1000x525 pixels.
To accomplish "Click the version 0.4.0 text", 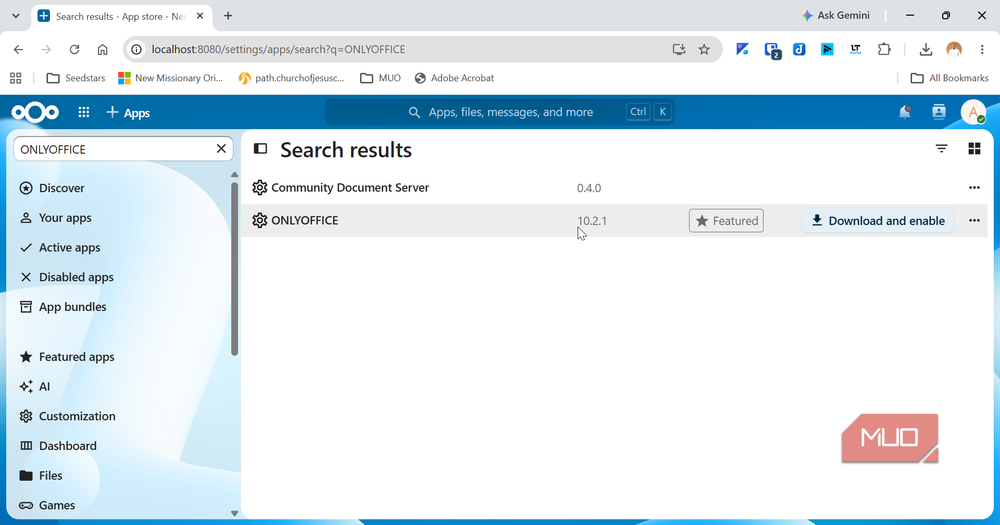I will pos(589,188).
